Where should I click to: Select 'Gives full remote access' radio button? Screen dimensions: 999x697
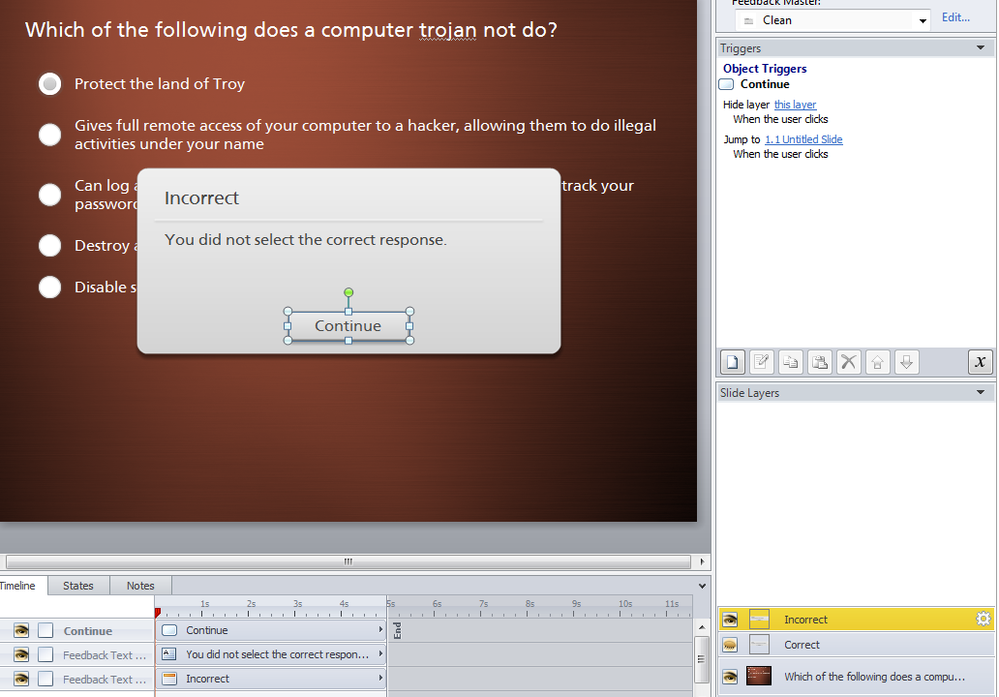tap(50, 134)
